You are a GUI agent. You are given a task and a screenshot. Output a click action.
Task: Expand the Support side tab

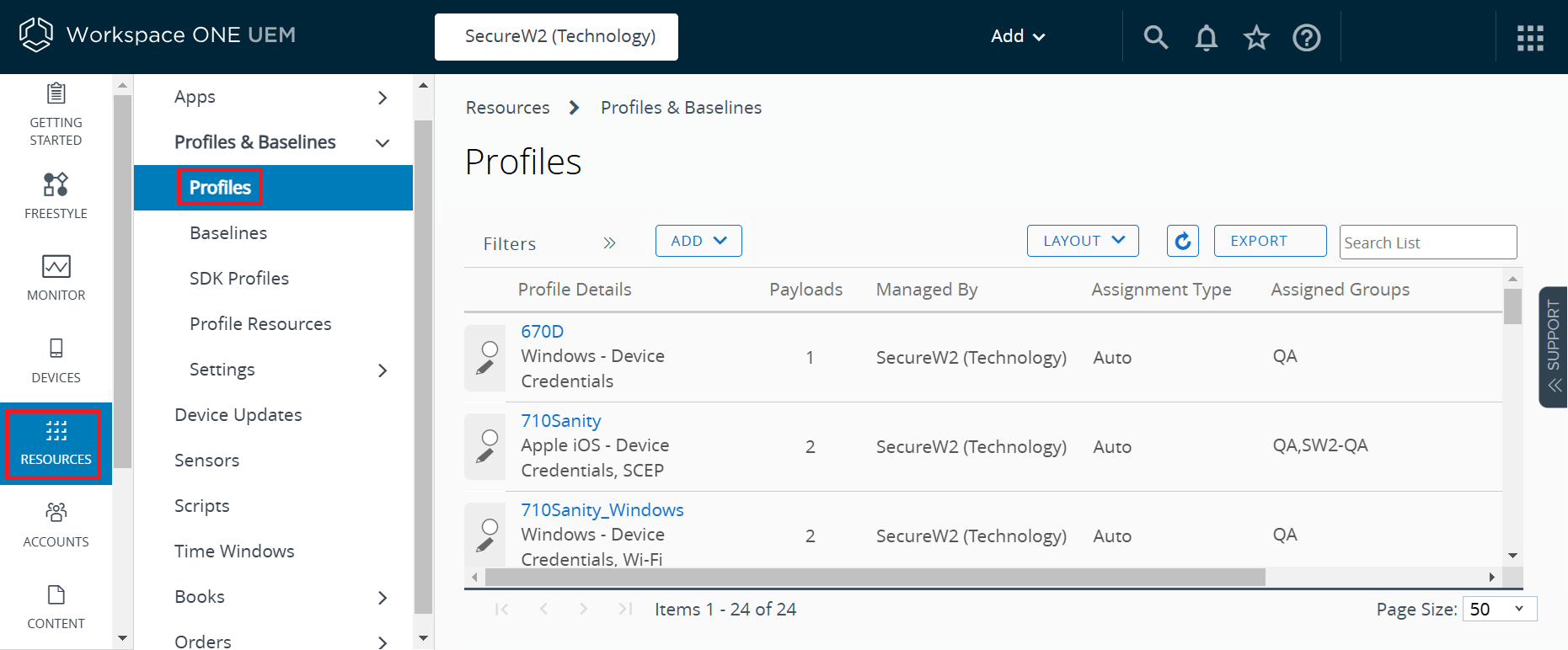(x=1553, y=347)
